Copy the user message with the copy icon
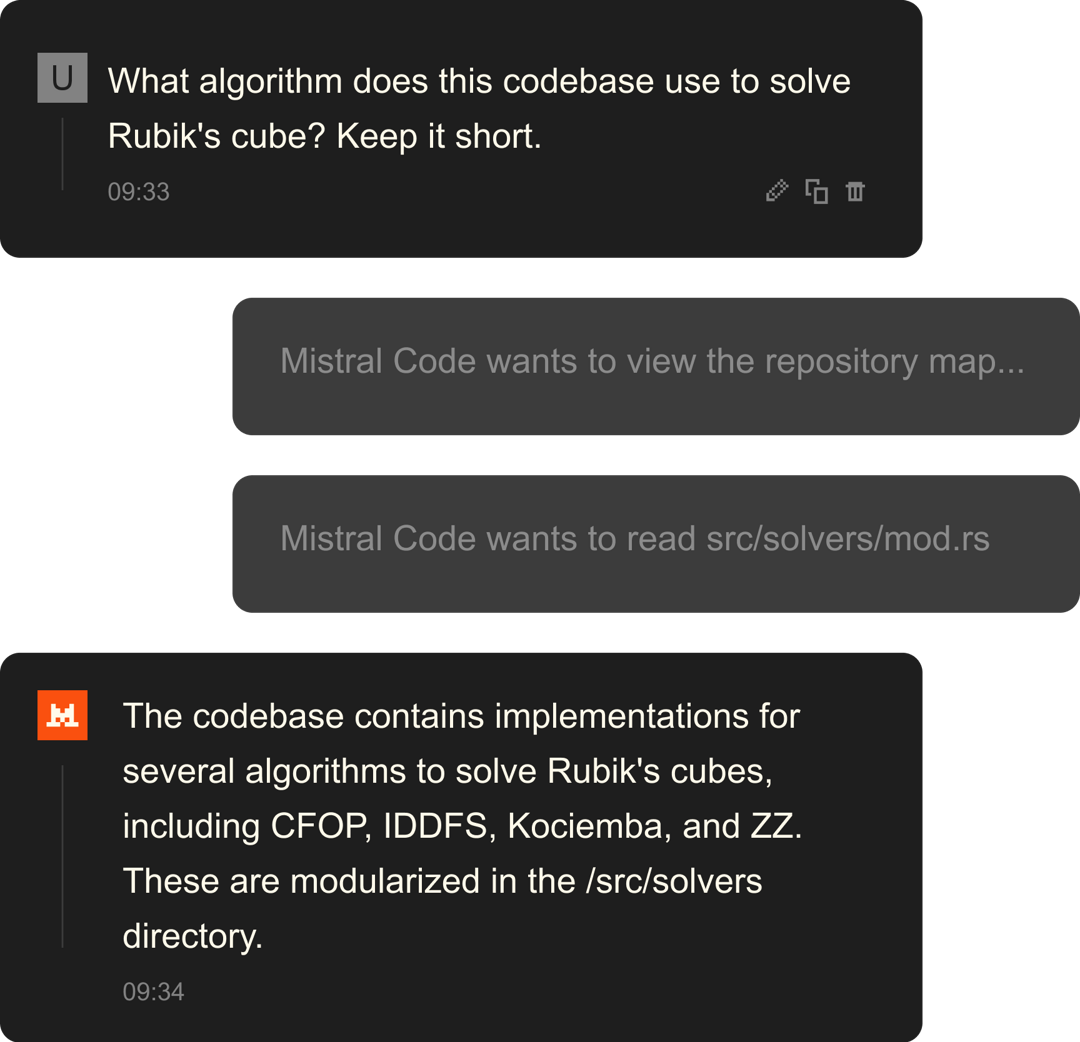This screenshot has width=1080, height=1042. [816, 191]
